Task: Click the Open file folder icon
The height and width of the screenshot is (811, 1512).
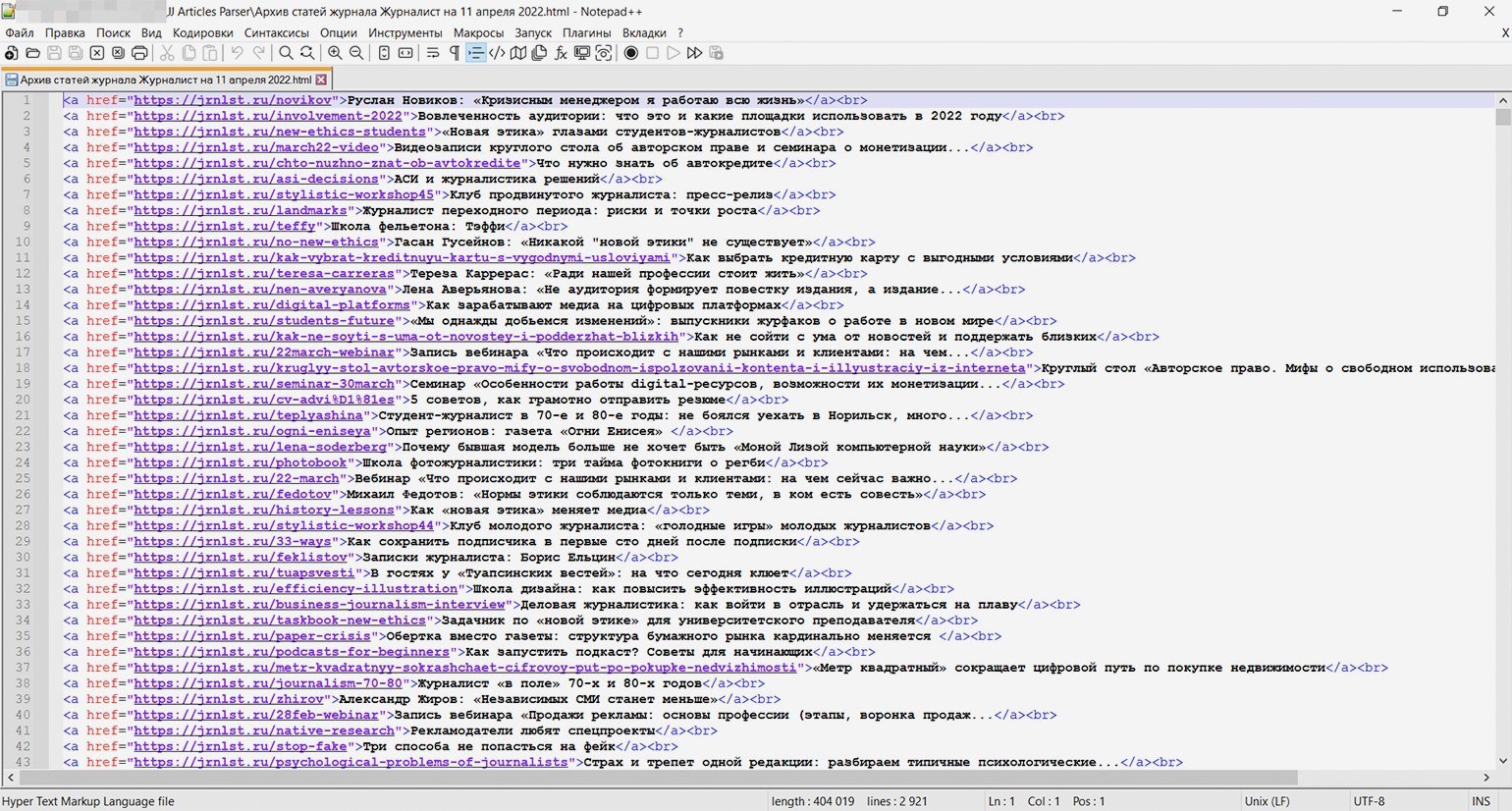Action: coord(32,53)
